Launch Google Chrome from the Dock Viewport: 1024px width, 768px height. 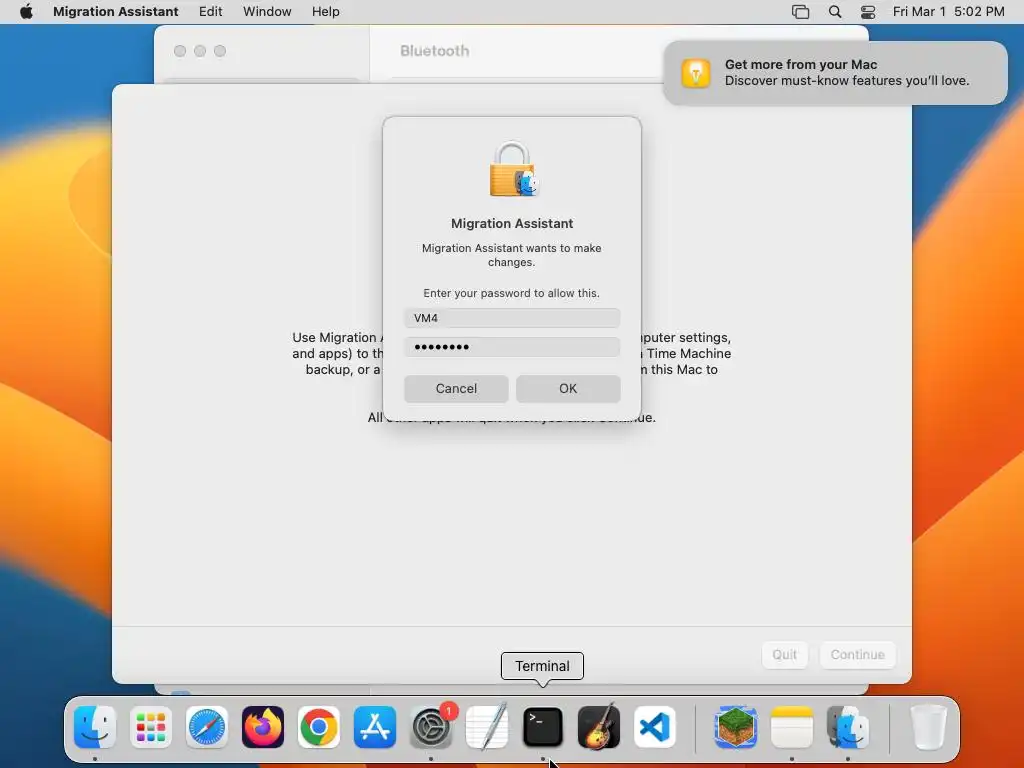pos(319,727)
